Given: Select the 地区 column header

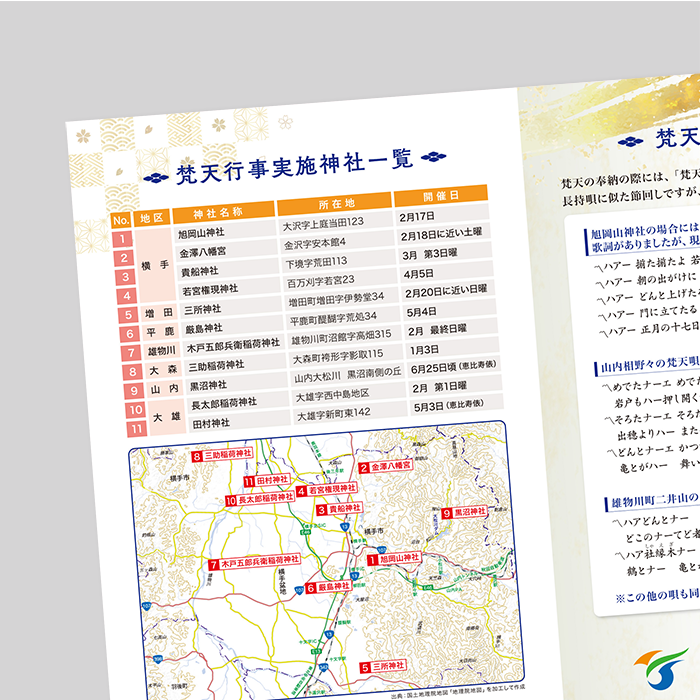Looking at the screenshot, I should point(152,217).
